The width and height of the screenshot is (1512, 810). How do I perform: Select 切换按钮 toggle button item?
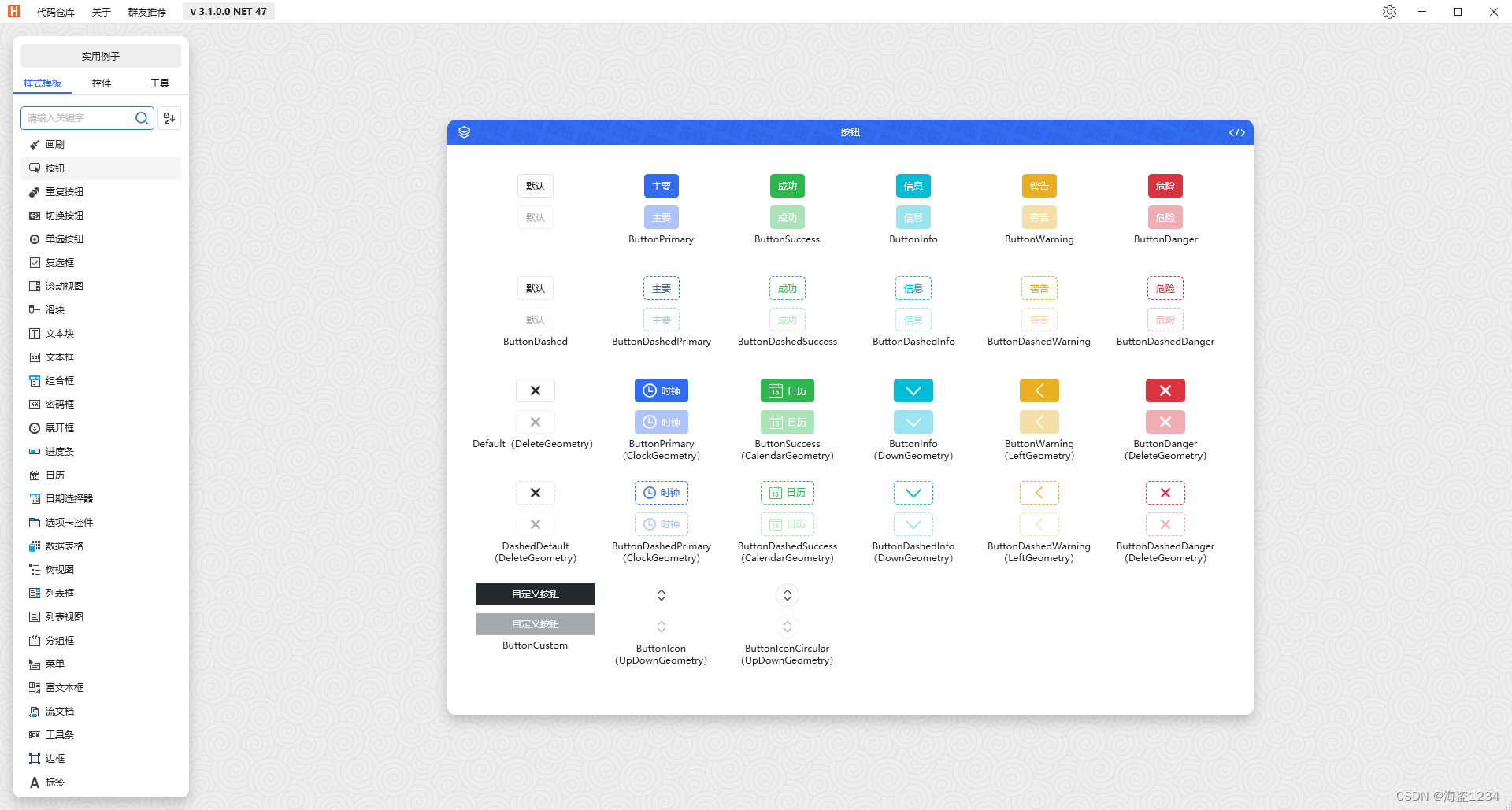(101, 216)
